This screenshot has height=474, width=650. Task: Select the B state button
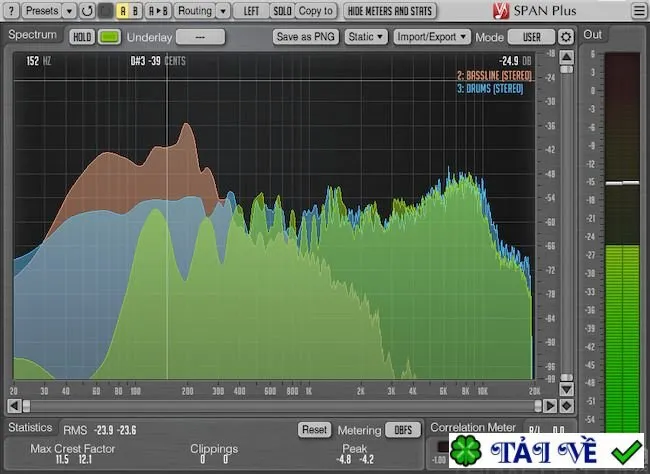[x=136, y=11]
